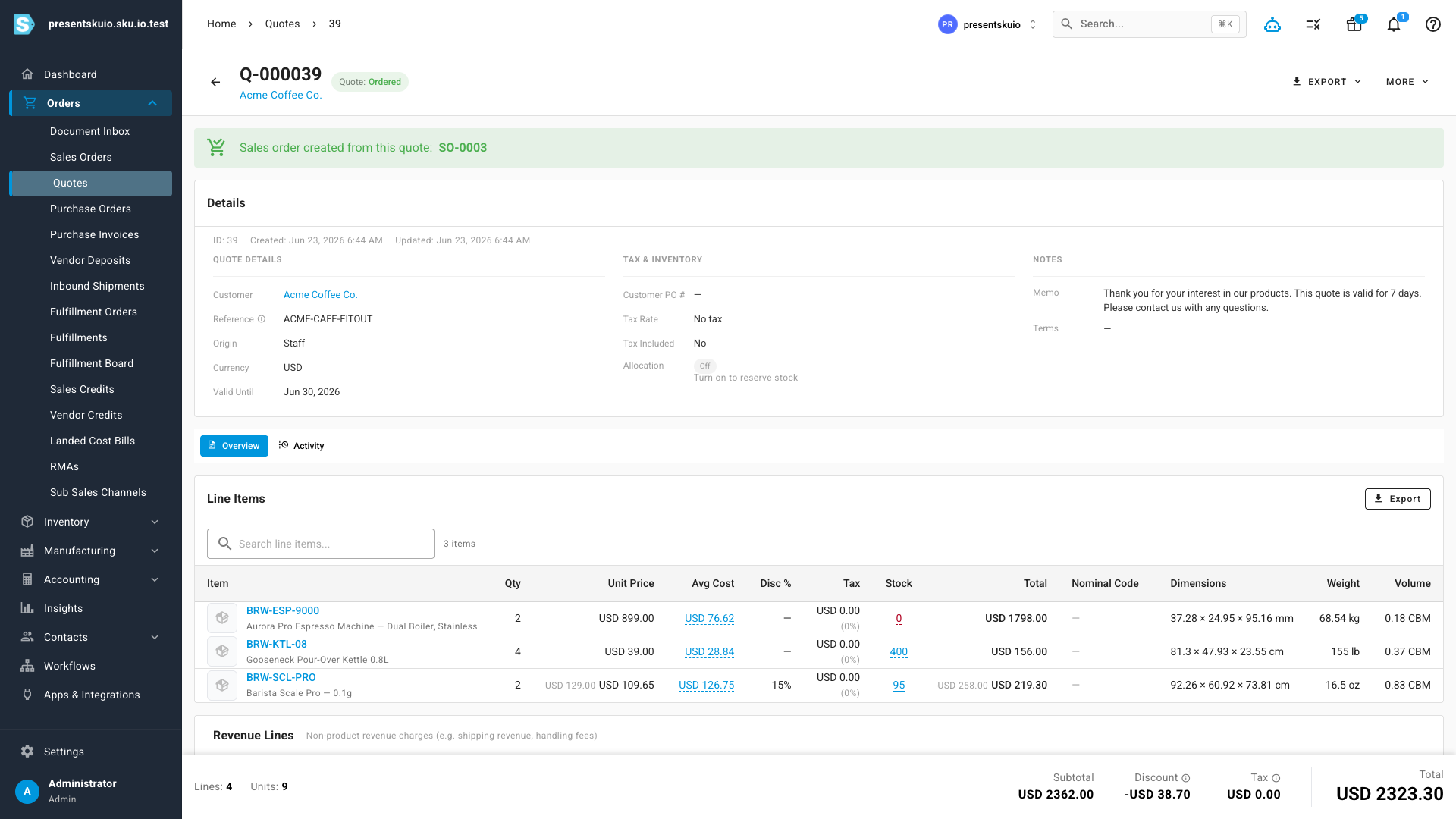Click the BRW-ESP-9000 product thumbnail
The width and height of the screenshot is (1456, 819).
222,618
